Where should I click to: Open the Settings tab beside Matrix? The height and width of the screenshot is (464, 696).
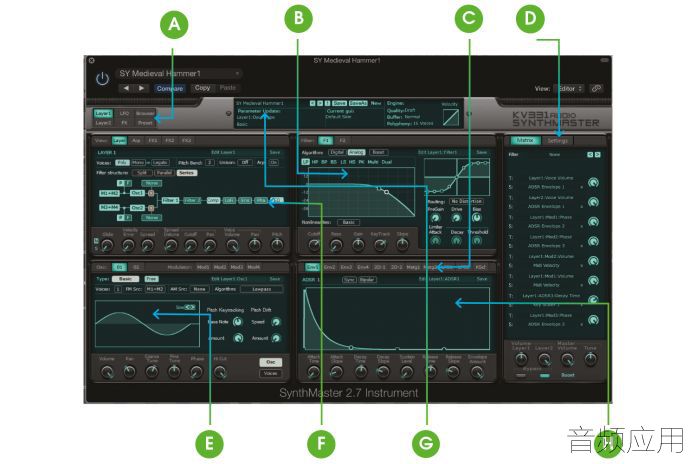coord(558,140)
